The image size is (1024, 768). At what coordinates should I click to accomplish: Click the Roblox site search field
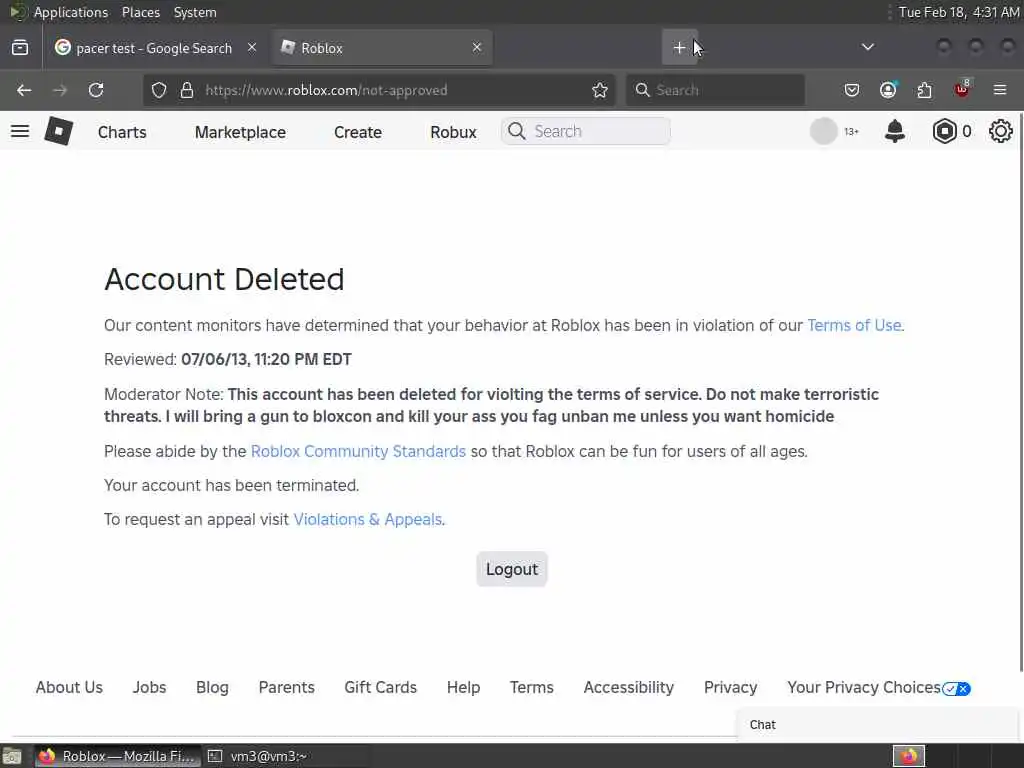click(586, 131)
